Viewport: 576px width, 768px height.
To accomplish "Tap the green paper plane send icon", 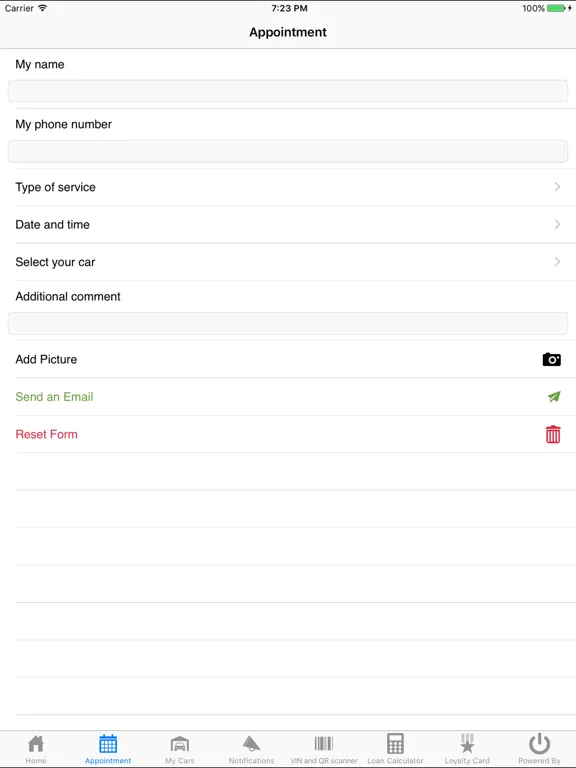I will point(554,397).
